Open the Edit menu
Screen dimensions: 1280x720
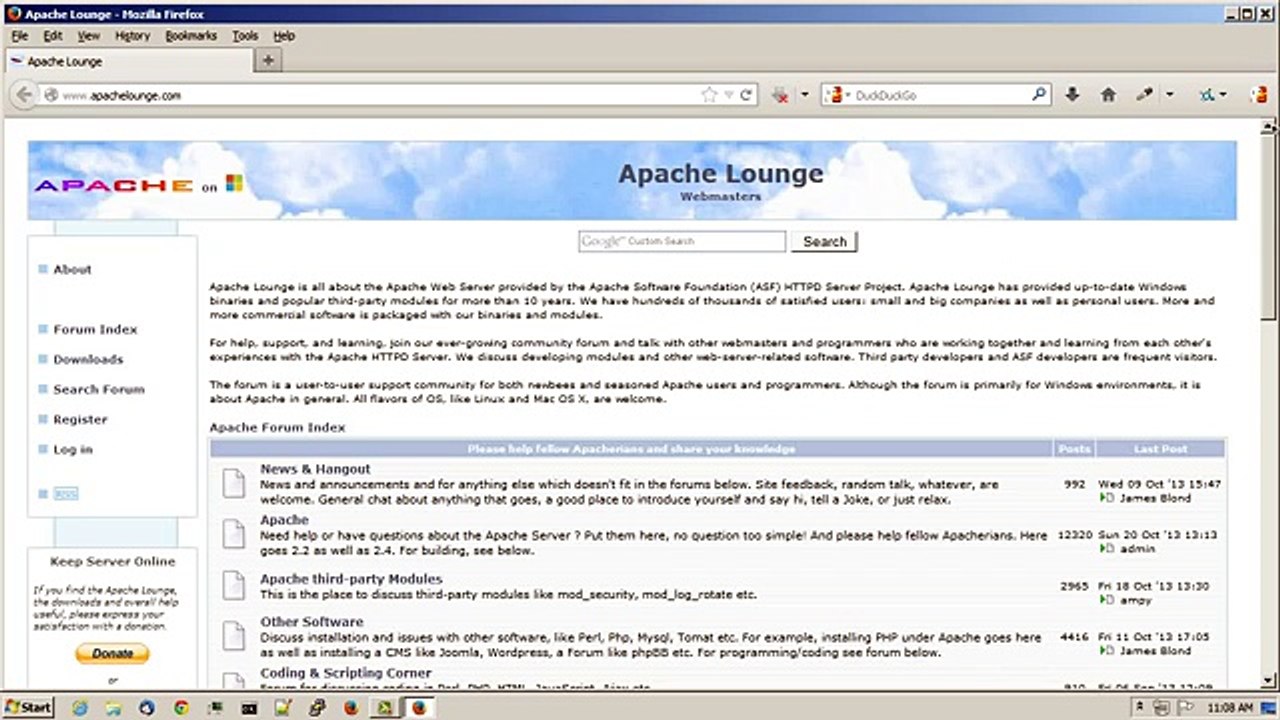(53, 35)
